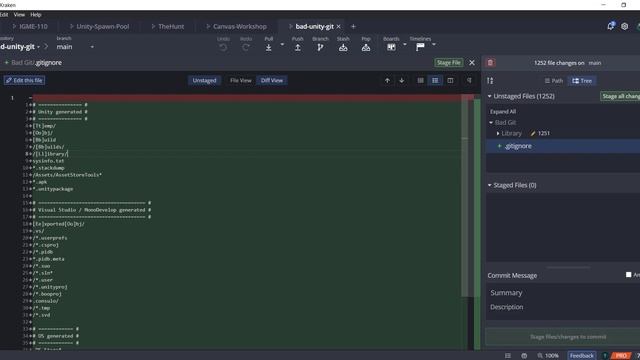Collapse the Bad Git folder
The height and width of the screenshot is (360, 640).
click(x=491, y=122)
